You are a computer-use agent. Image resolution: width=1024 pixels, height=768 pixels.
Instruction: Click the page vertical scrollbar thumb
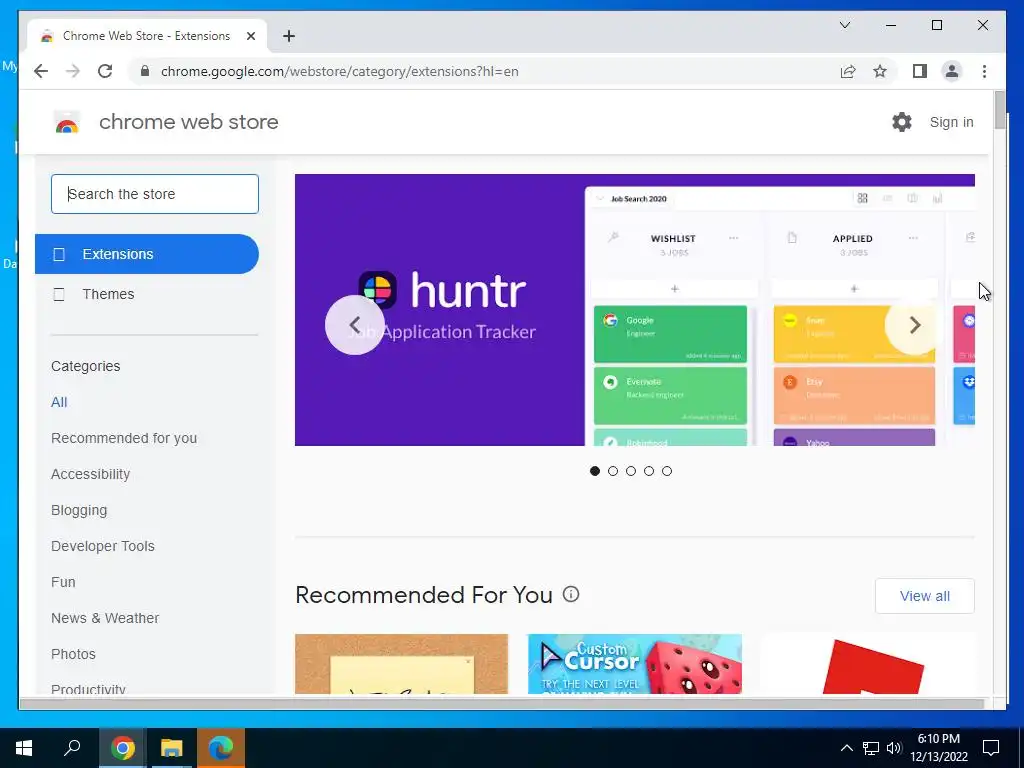(1000, 110)
